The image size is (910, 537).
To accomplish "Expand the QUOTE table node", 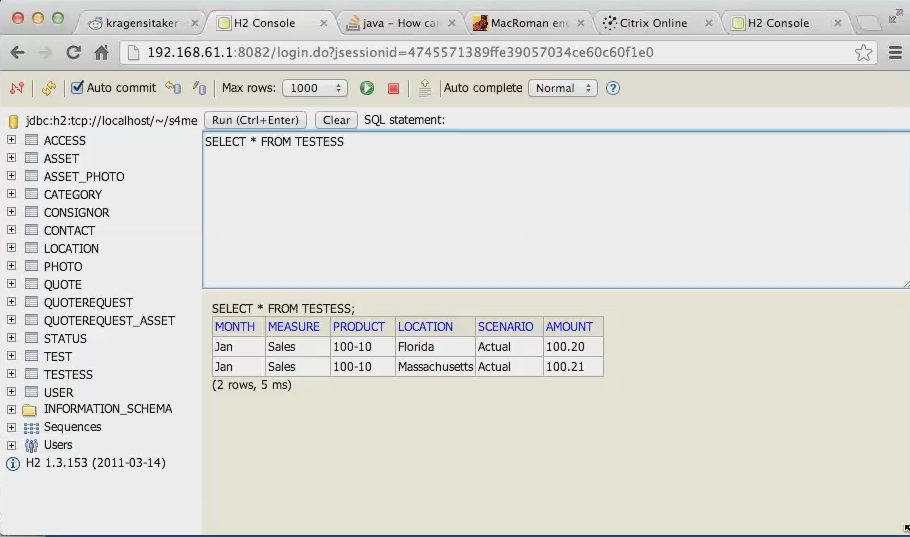I will coord(11,283).
